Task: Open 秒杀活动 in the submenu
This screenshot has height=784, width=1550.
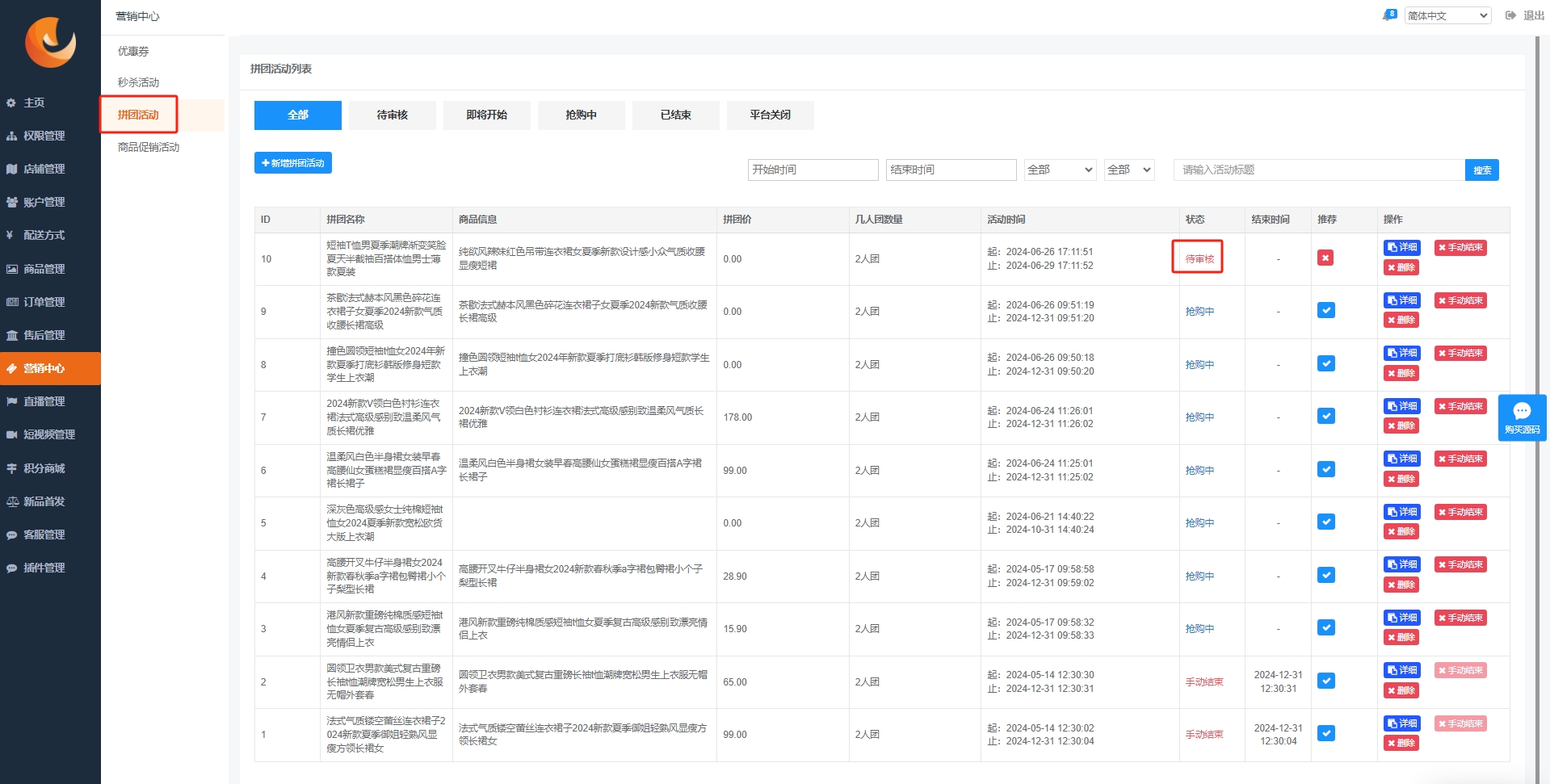Action: coord(138,82)
